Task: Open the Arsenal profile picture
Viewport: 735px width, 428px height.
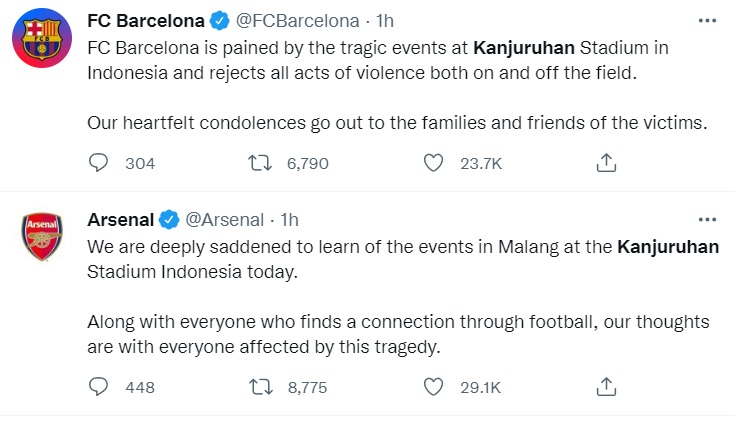Action: 42,236
